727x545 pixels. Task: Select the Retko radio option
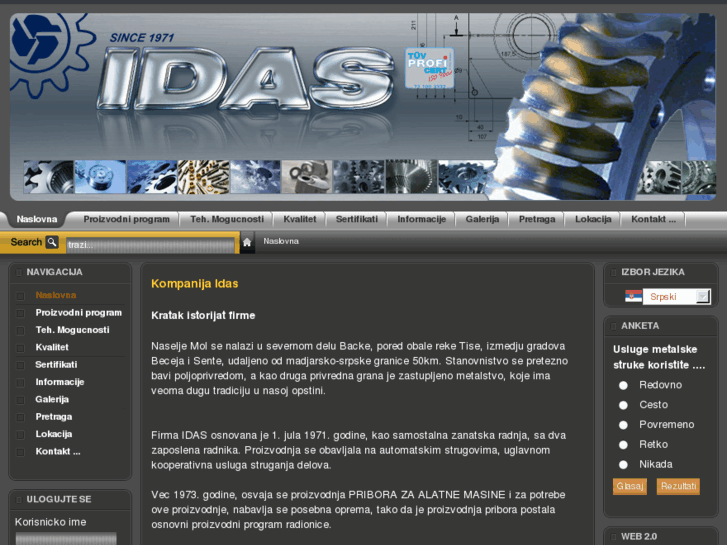623,445
